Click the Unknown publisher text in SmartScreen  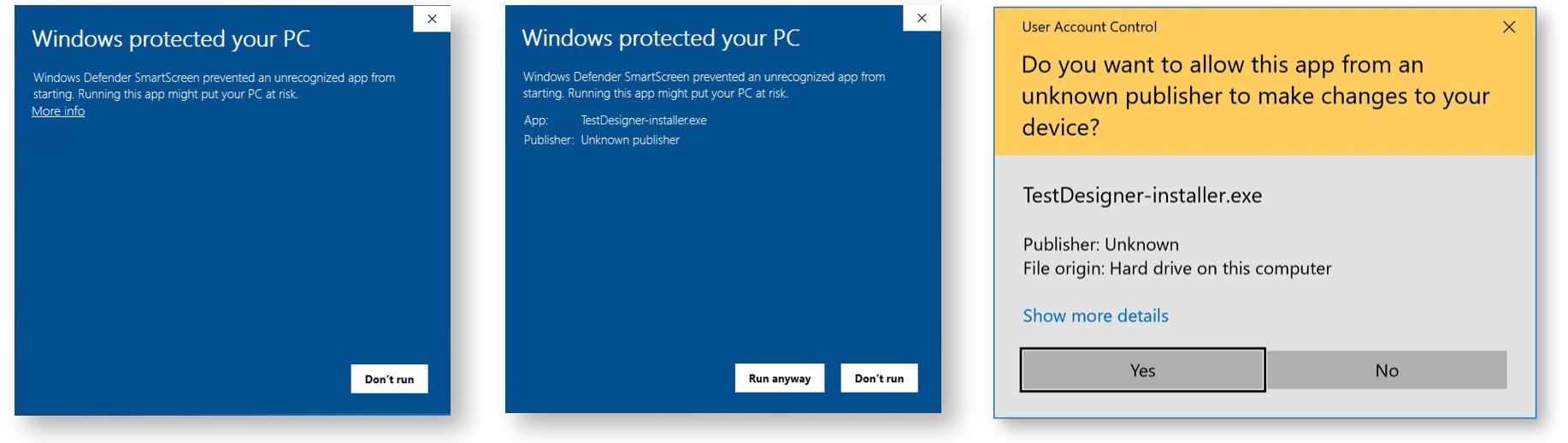click(630, 140)
